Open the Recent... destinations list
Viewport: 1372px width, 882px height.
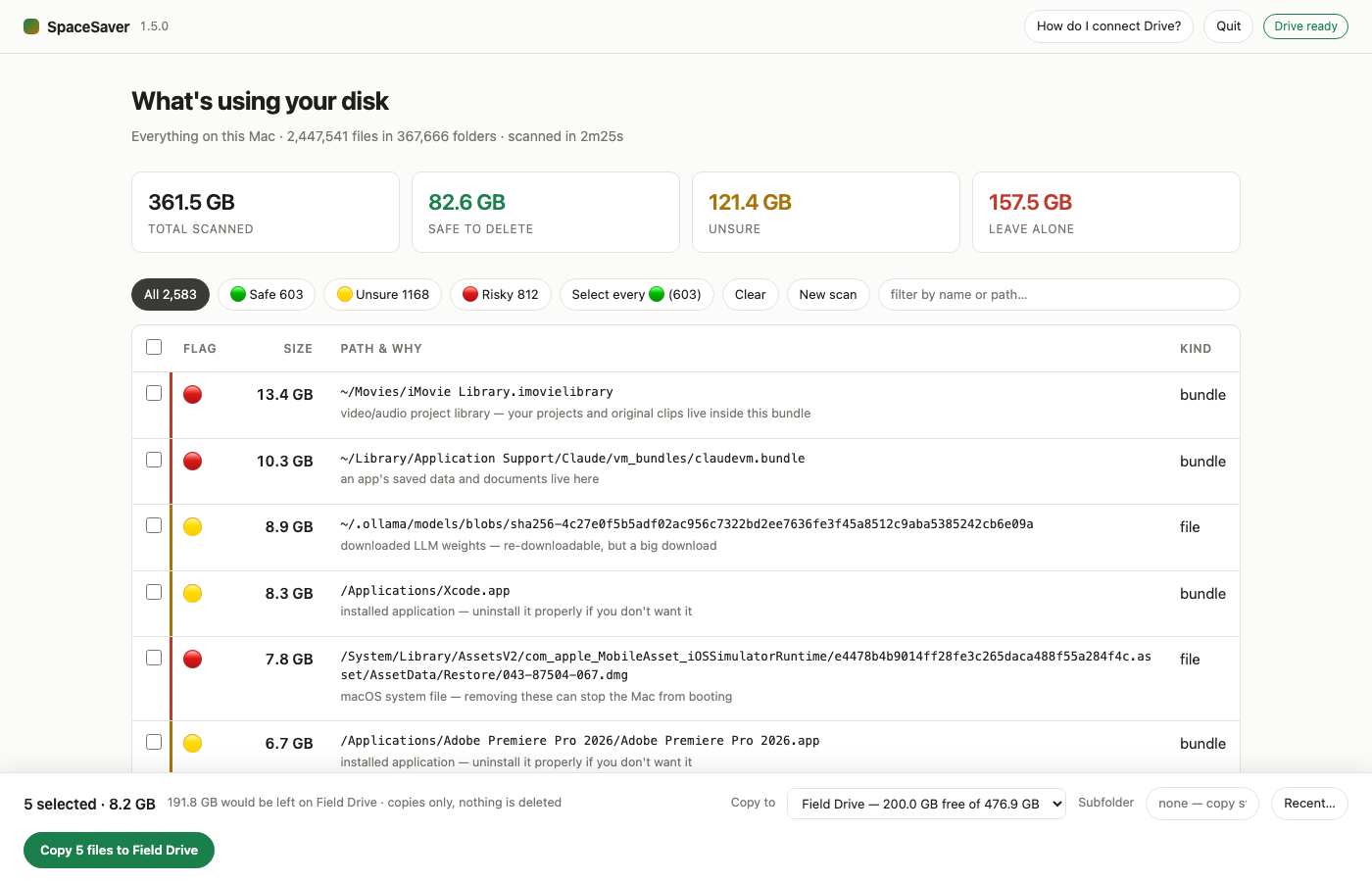pyautogui.click(x=1309, y=804)
